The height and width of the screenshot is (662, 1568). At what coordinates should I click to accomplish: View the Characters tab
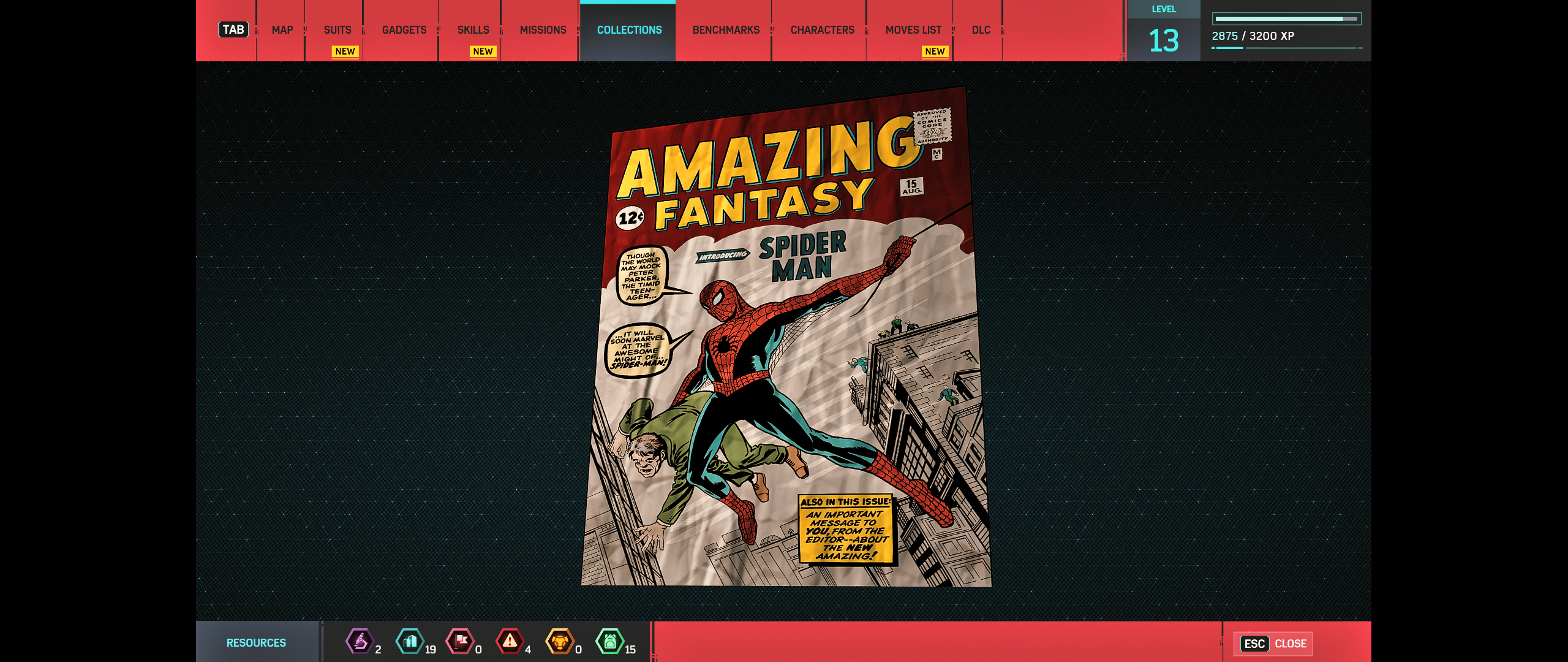coord(822,30)
